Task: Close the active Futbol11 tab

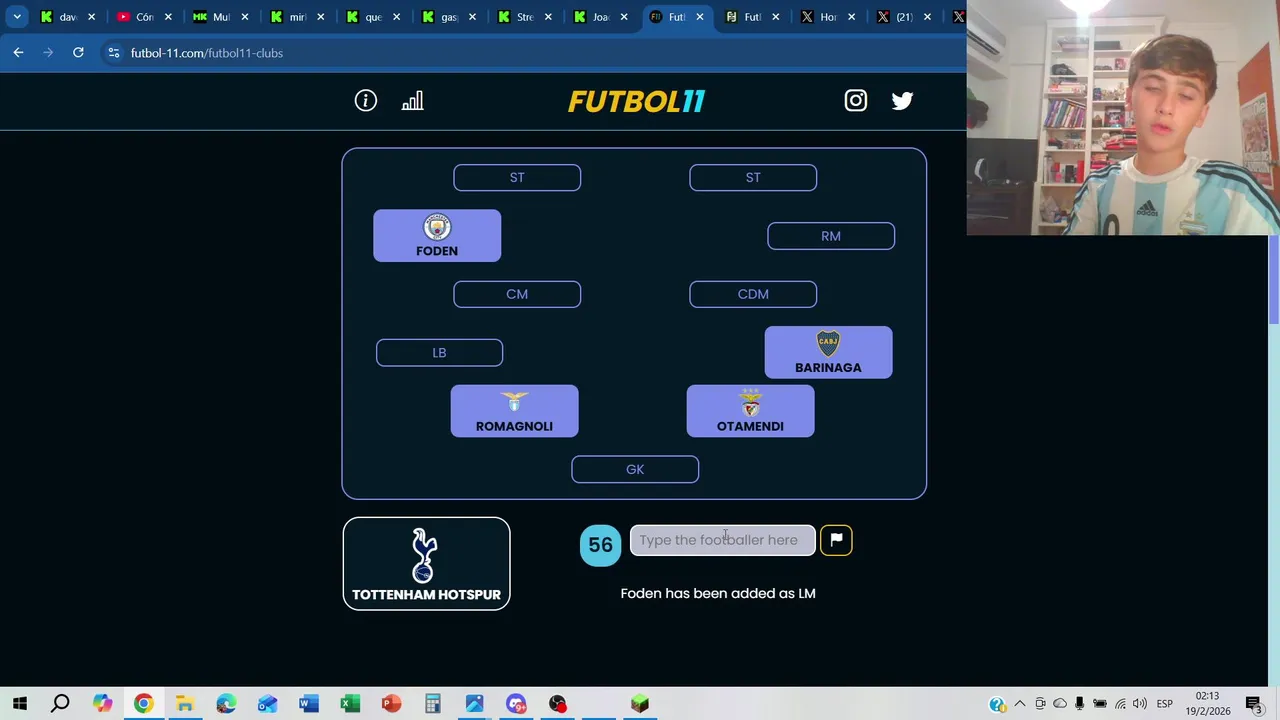Action: [x=699, y=17]
